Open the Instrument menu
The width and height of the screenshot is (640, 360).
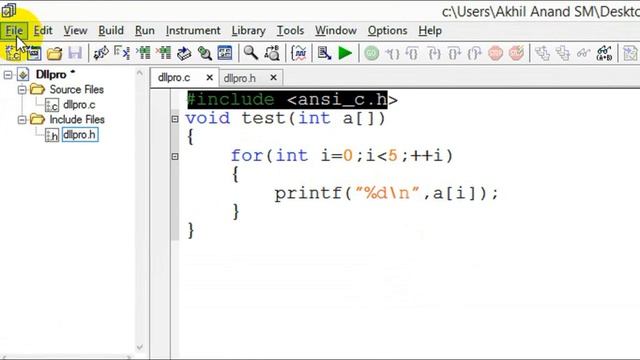click(193, 31)
